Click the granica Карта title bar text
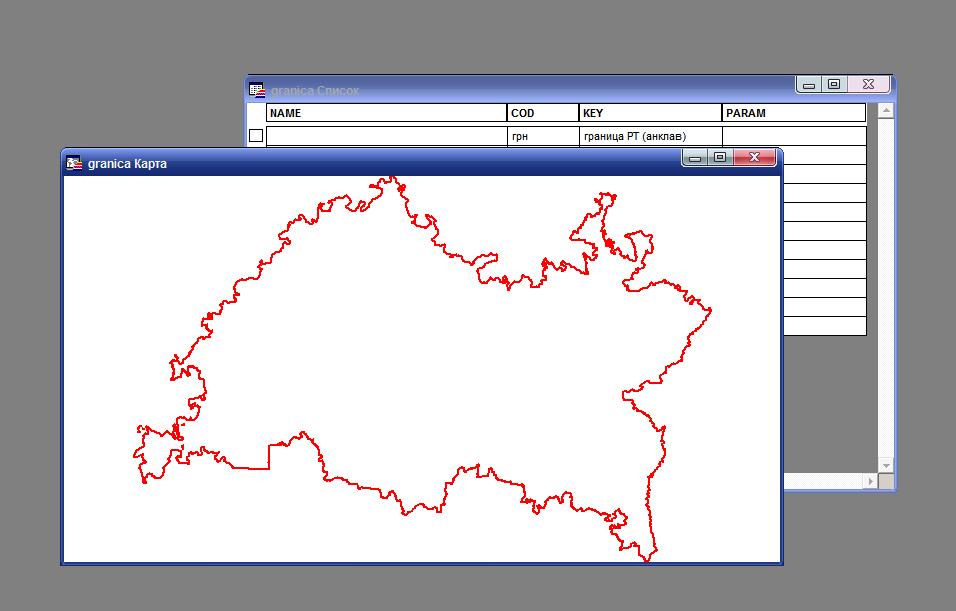Screen dimensions: 956x611 [127, 163]
